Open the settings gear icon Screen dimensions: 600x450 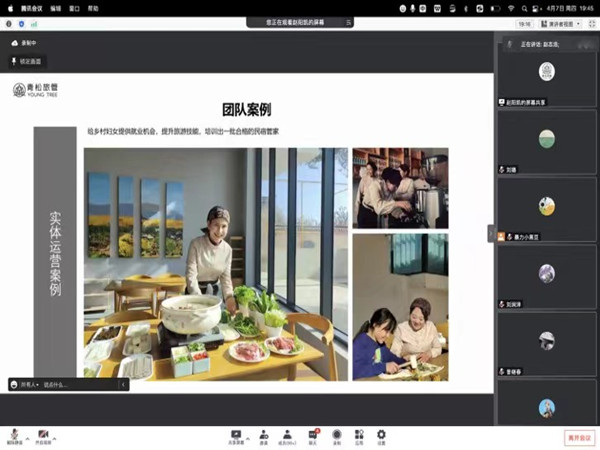pyautogui.click(x=381, y=434)
